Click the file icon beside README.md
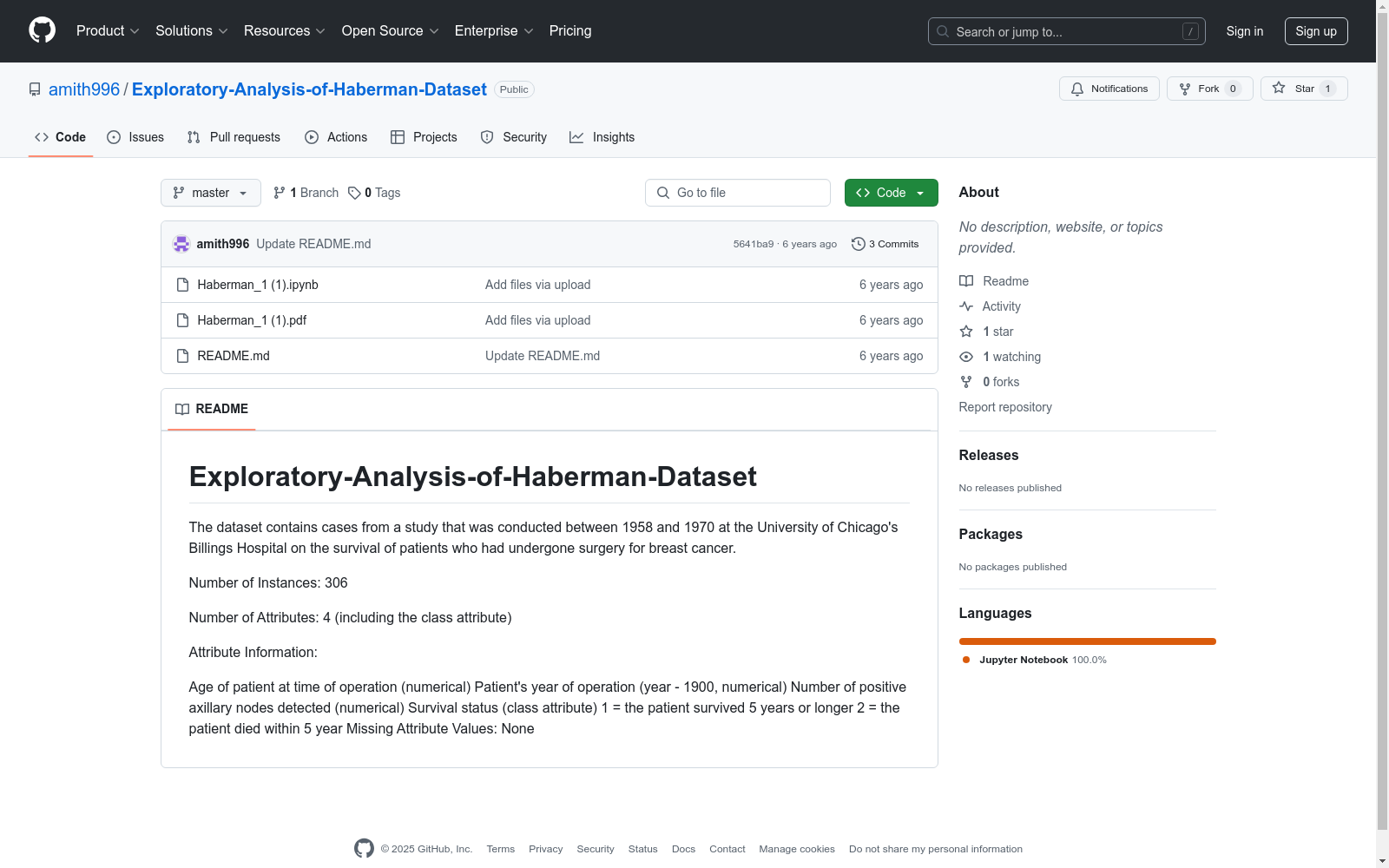Viewport: 1389px width, 868px height. [x=182, y=356]
